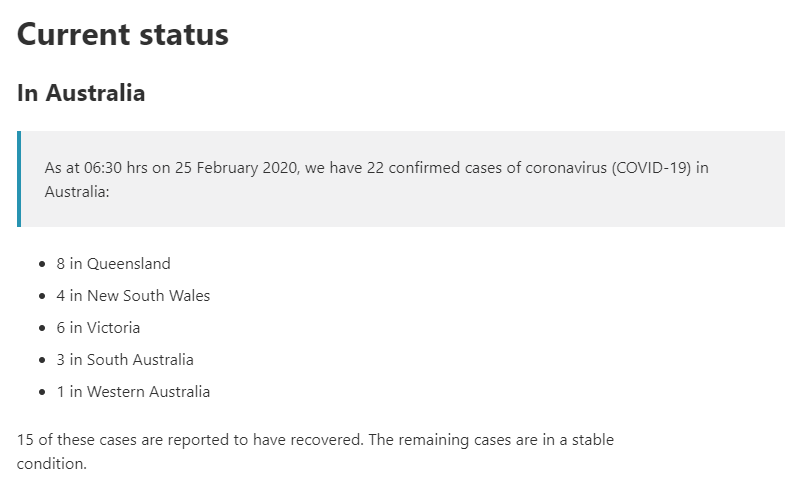The width and height of the screenshot is (799, 489).
Task: Click the "1 in Western Australia" item
Action: [x=133, y=392]
